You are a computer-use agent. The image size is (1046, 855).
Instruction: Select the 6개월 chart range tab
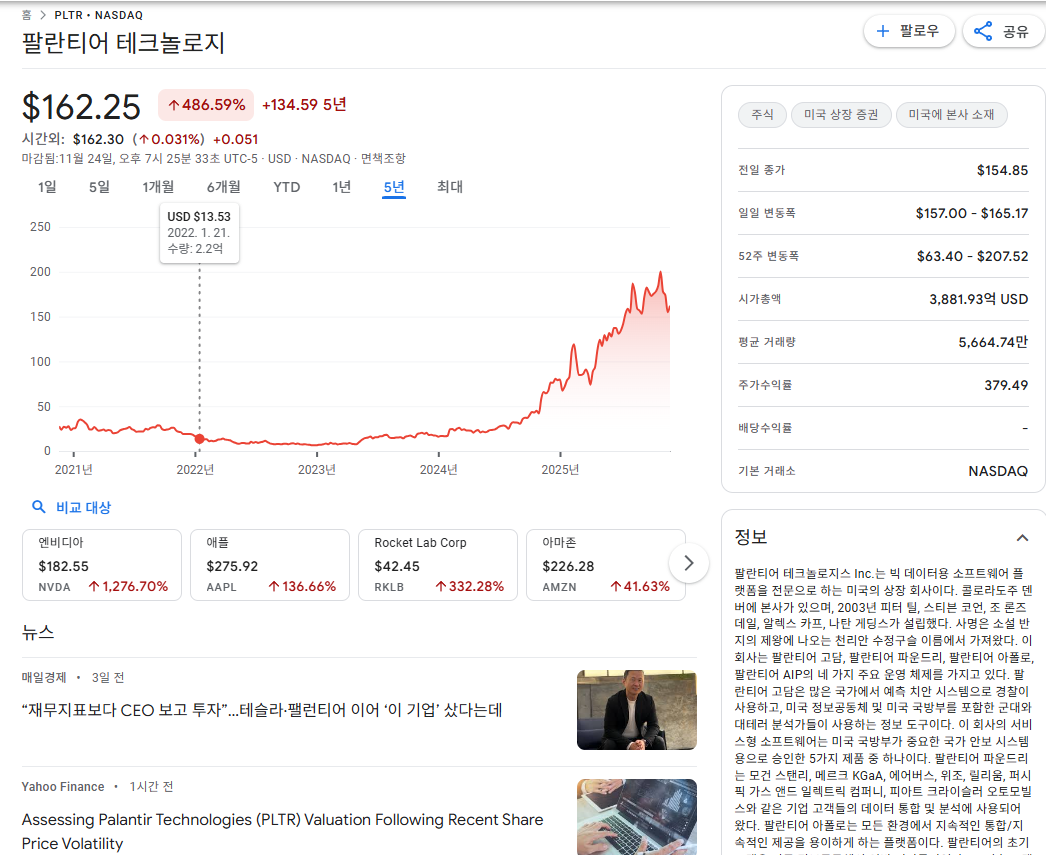[223, 187]
